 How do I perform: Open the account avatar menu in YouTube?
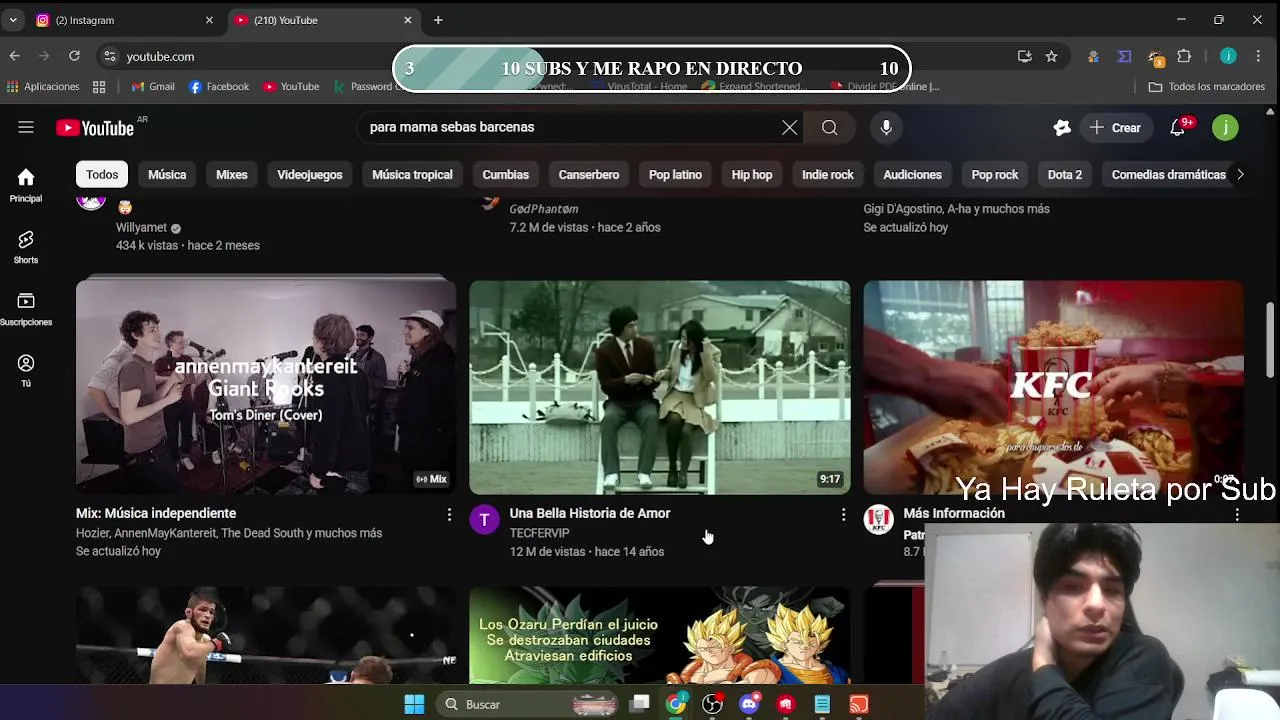click(1225, 127)
